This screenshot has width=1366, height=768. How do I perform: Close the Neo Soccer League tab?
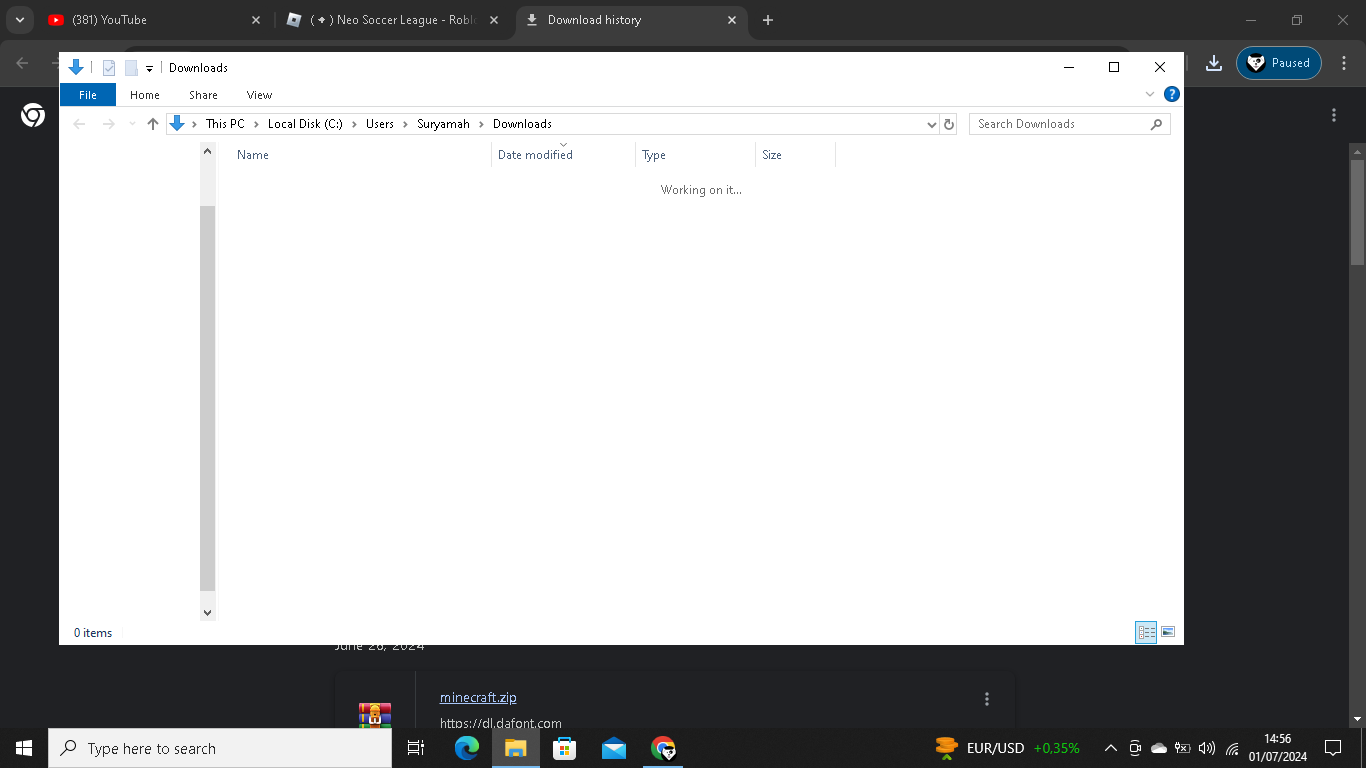tap(495, 20)
